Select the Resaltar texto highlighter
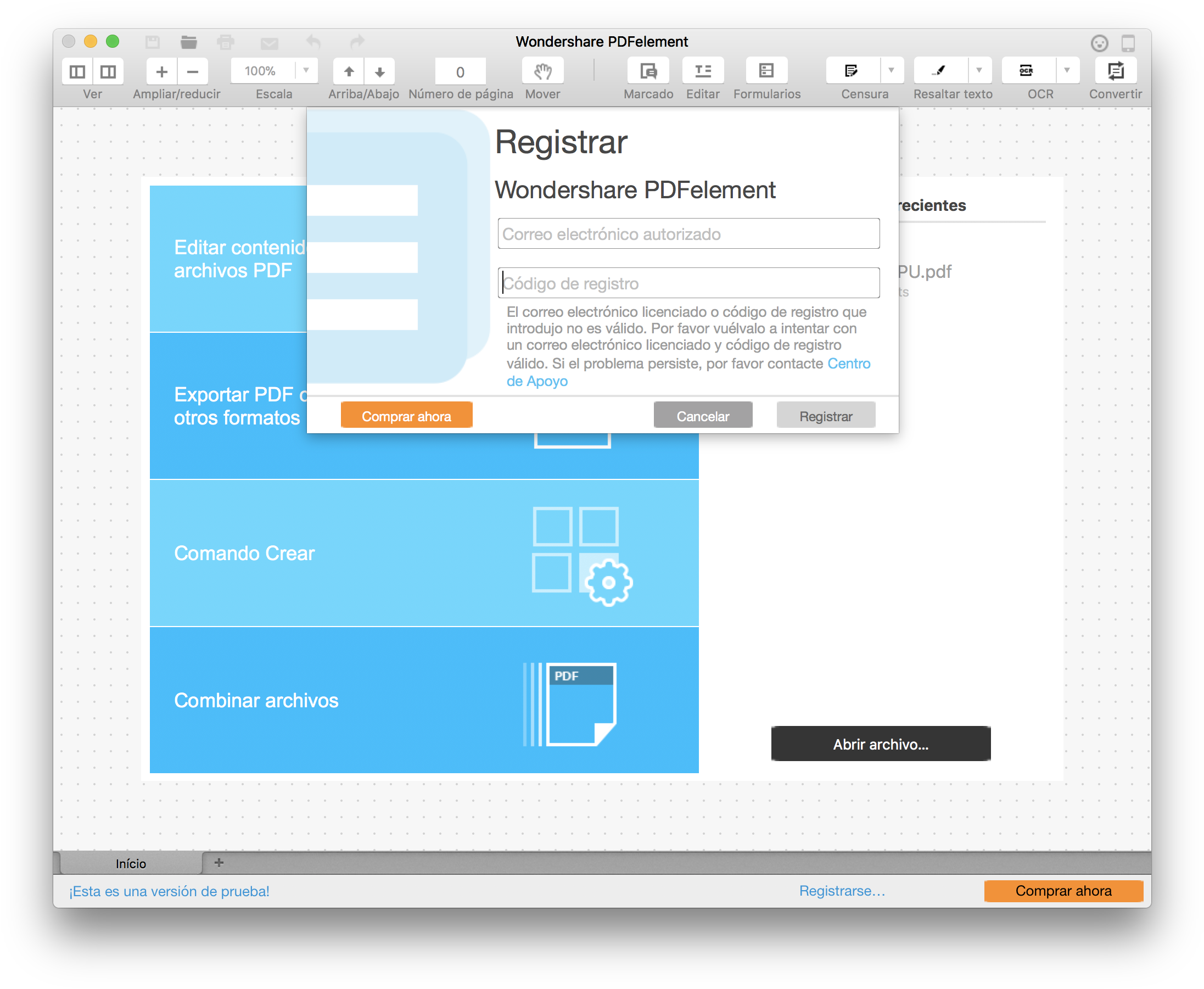The width and height of the screenshot is (1204, 989). point(940,71)
